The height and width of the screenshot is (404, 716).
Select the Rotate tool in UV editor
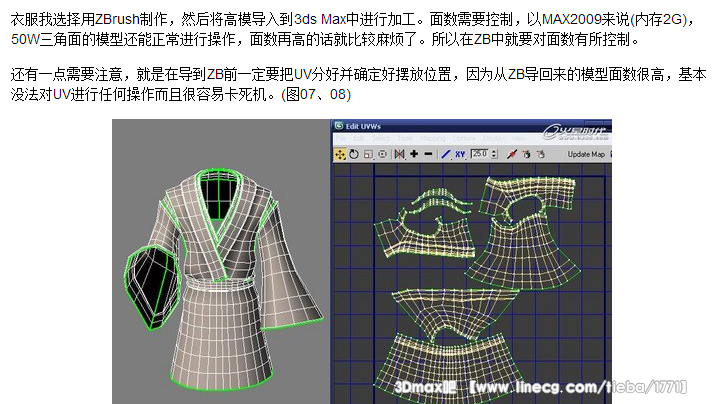pyautogui.click(x=354, y=154)
